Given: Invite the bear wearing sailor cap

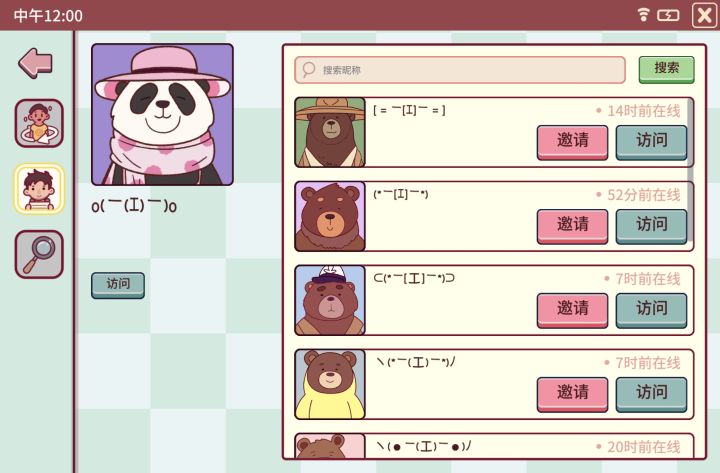Looking at the screenshot, I should click(572, 310).
